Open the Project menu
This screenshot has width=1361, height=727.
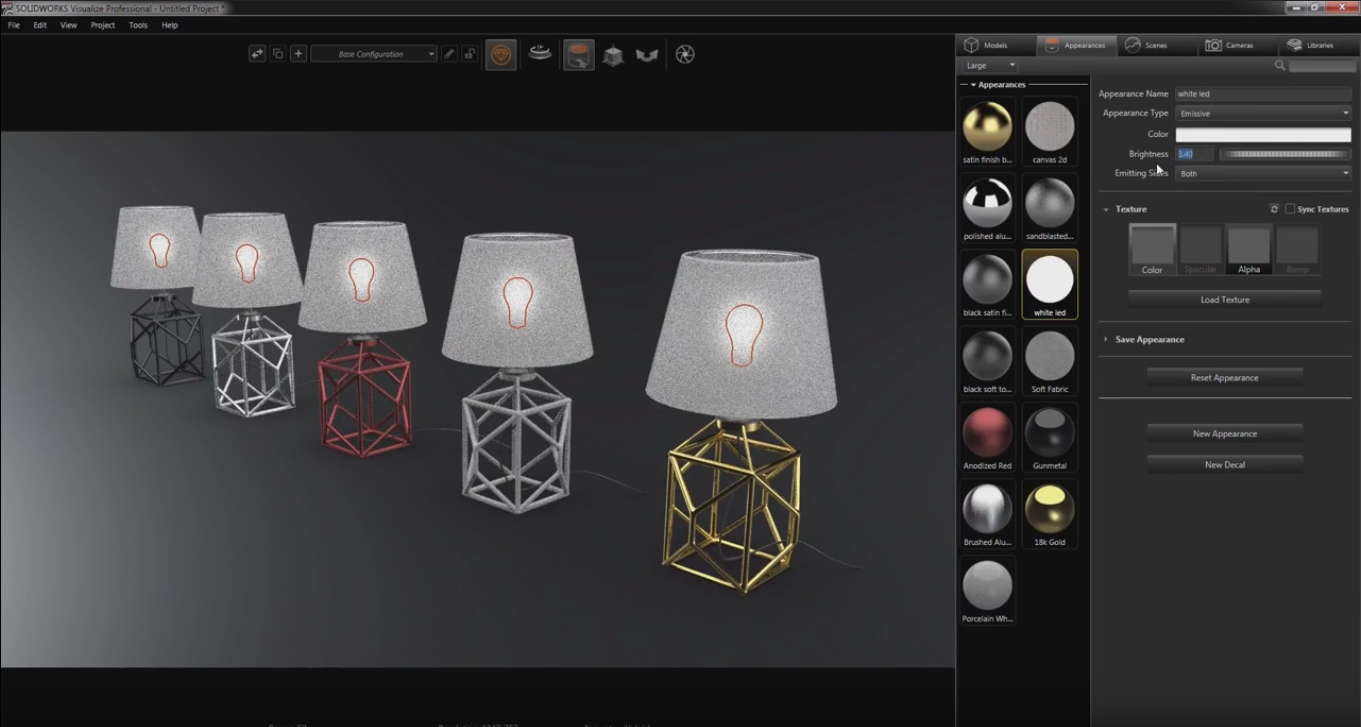tap(102, 25)
